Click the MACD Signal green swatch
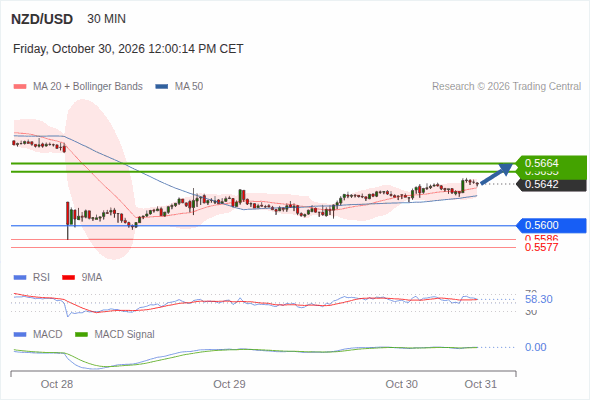Viewport: 590px width, 400px height. (x=81, y=335)
